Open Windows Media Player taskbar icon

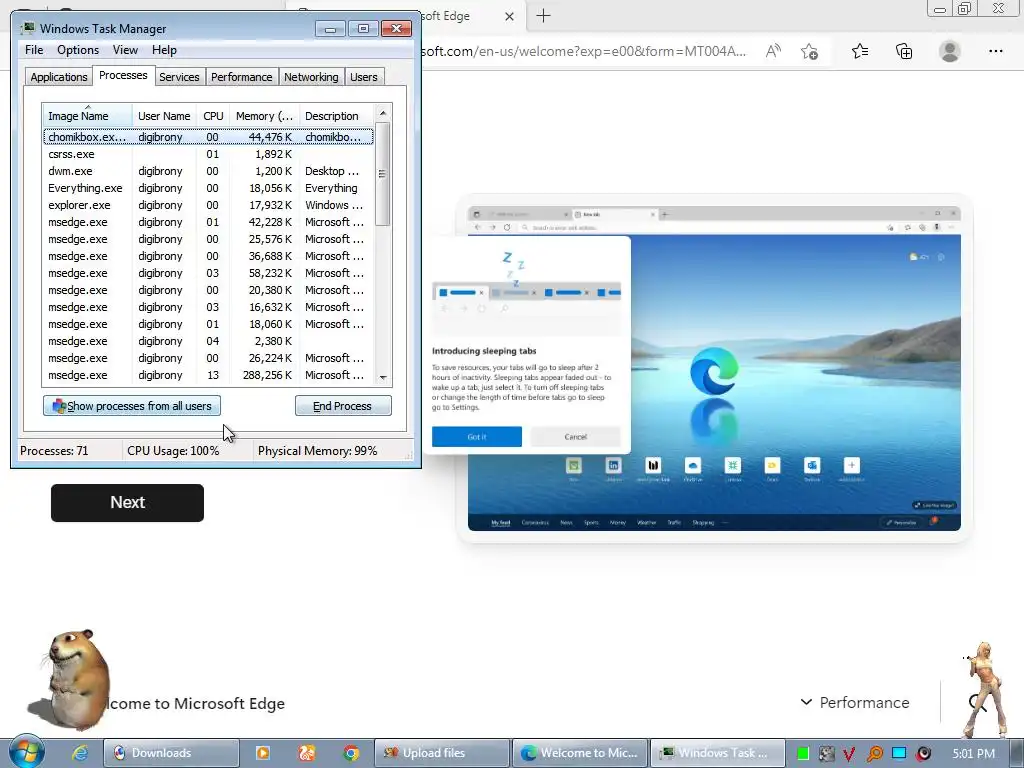pos(263,753)
